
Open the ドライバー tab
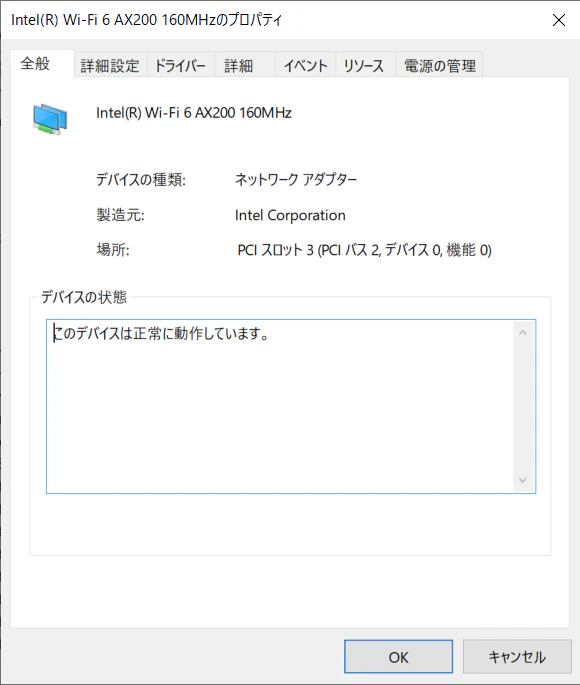click(x=180, y=66)
